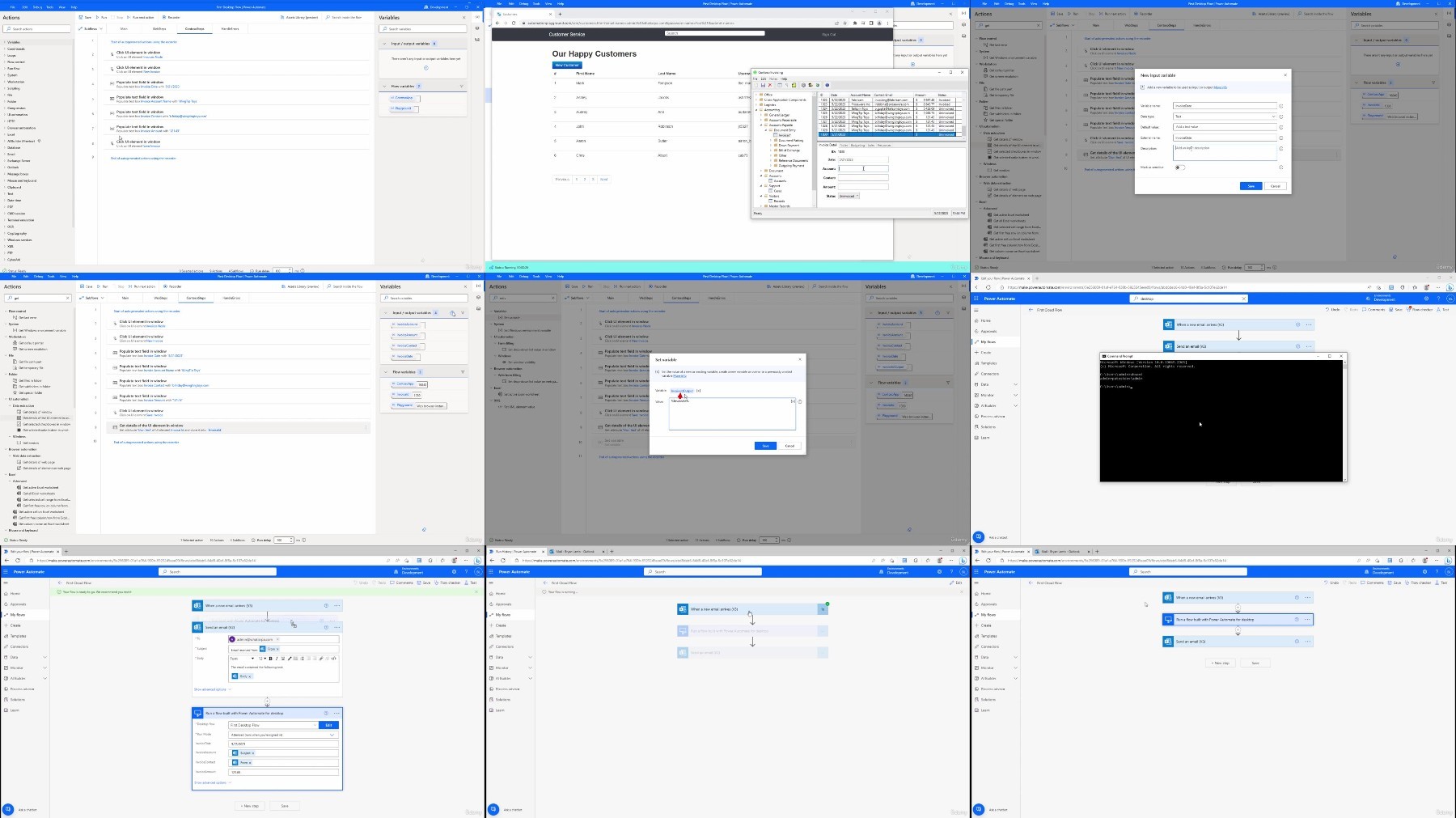Add an input variable in the window listing Conditionals

pyautogui.click(x=426, y=68)
